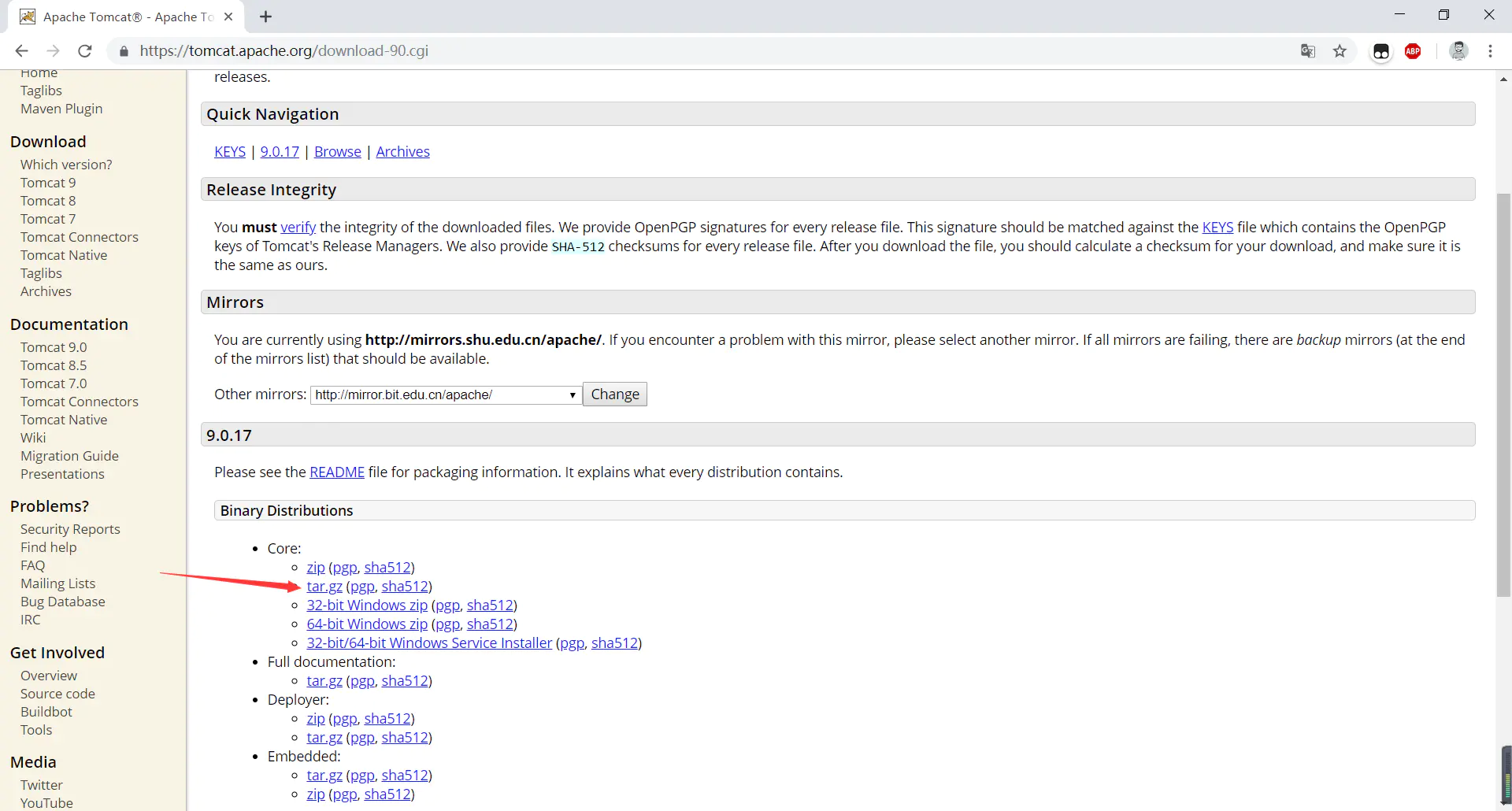Jump to the 9.0.17 quick navigation link

coord(280,152)
